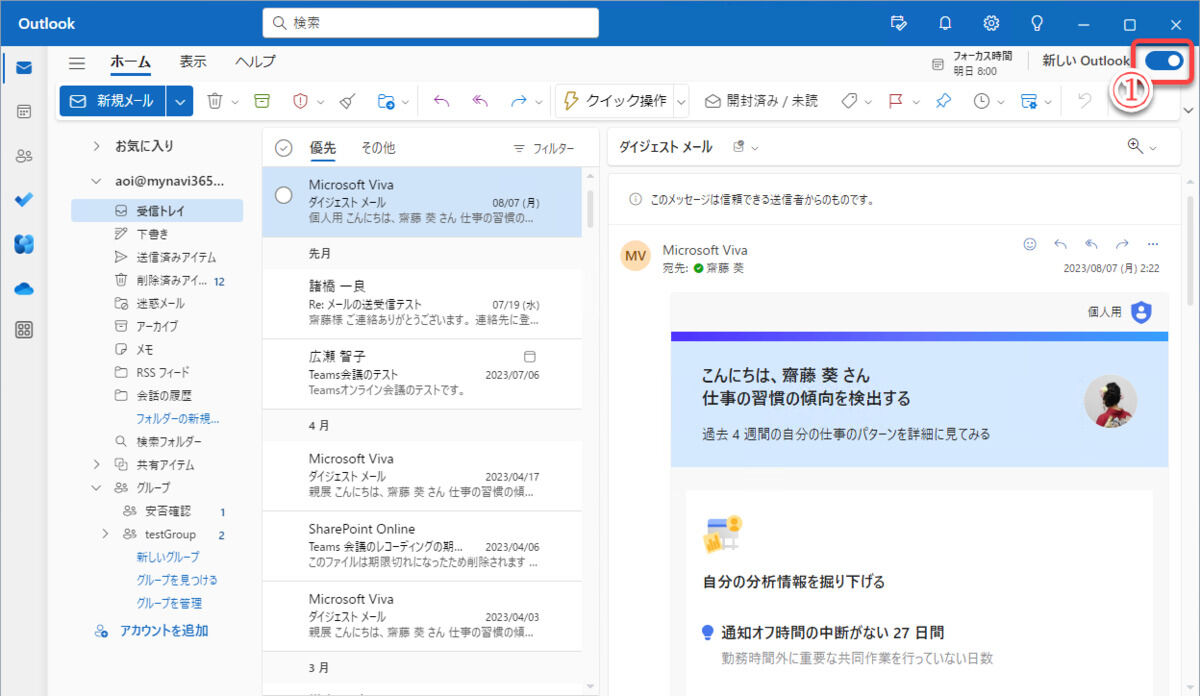
Task: Open the More apps grid icon
Action: pyautogui.click(x=24, y=330)
